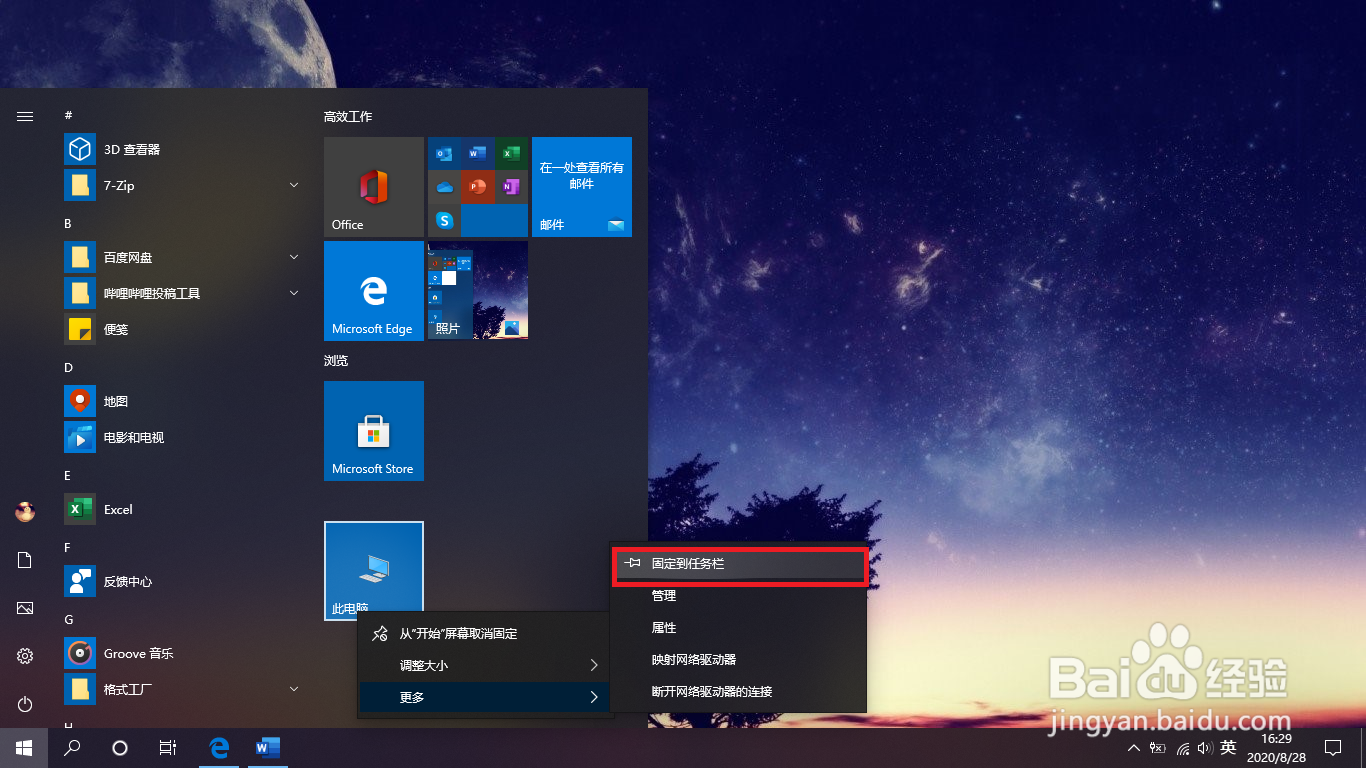Screen dimensions: 1366x768
Task: Click the # group header
Action: (x=68, y=115)
